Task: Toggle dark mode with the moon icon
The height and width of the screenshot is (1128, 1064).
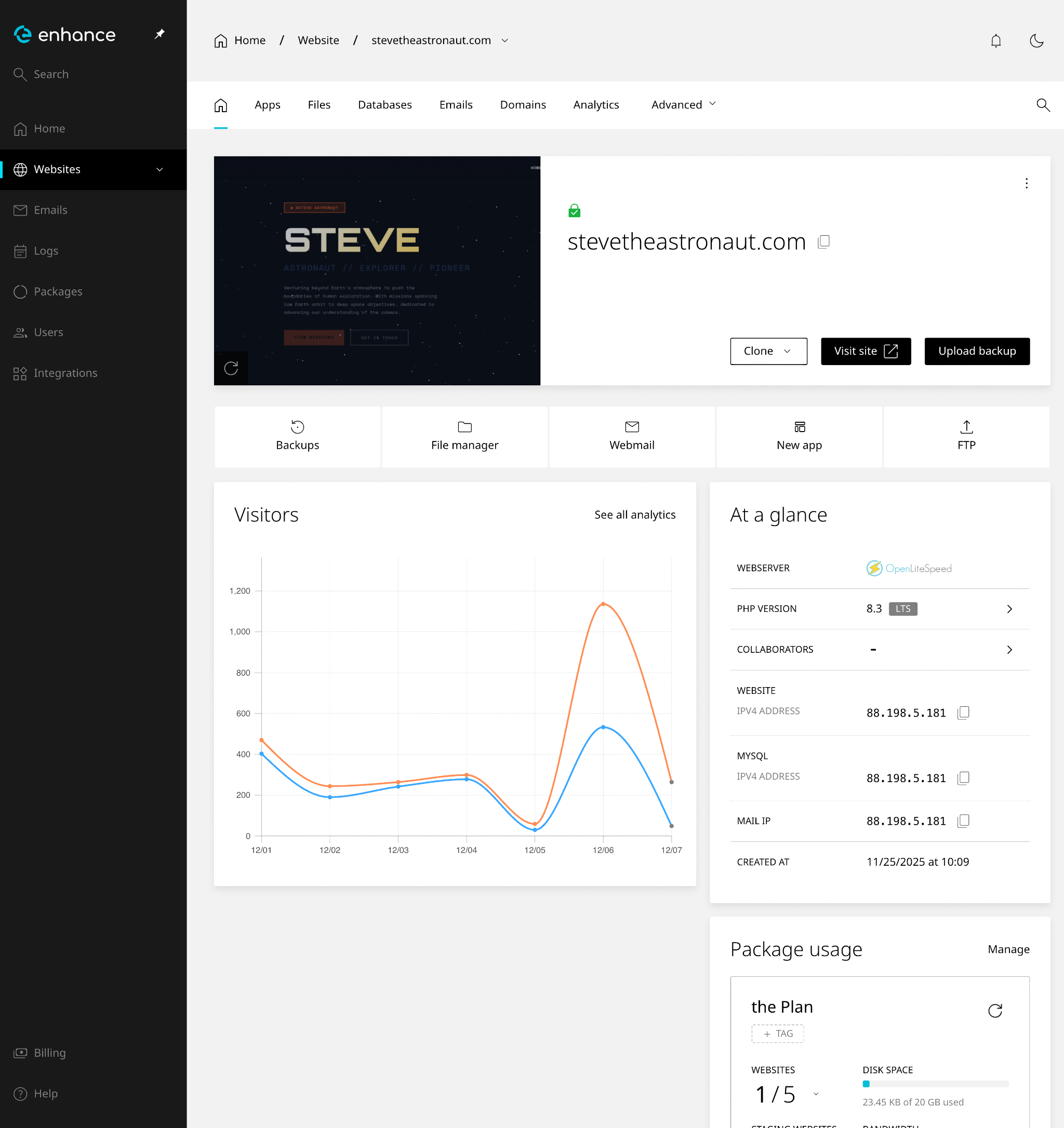Action: [x=1036, y=41]
